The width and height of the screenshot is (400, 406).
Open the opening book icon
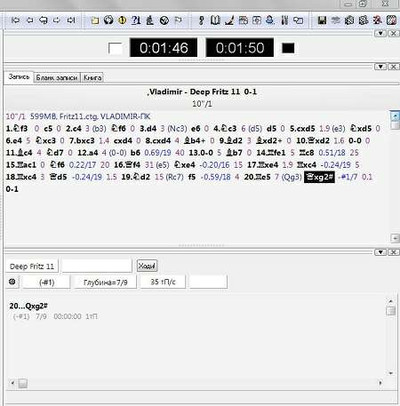pos(215,21)
